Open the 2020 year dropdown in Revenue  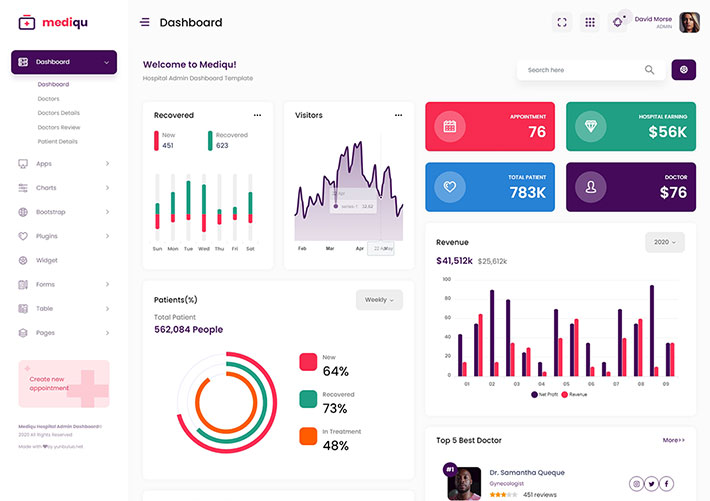(664, 242)
